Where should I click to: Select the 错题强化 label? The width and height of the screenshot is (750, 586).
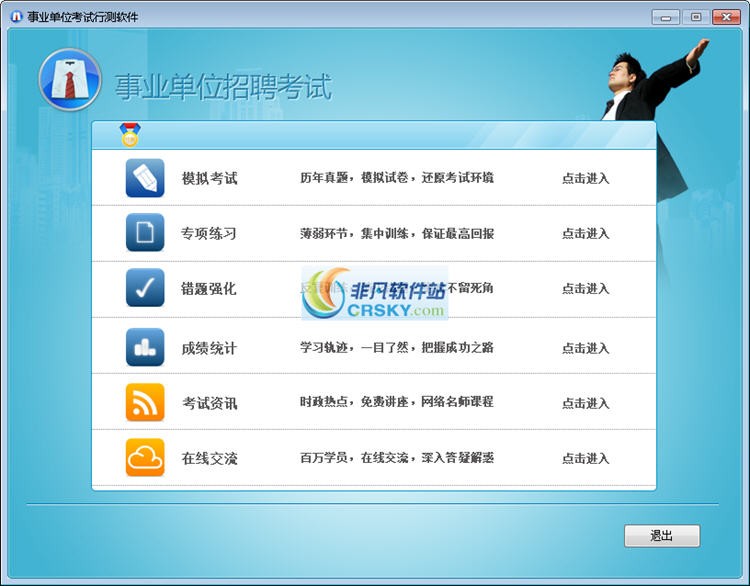[x=209, y=288]
